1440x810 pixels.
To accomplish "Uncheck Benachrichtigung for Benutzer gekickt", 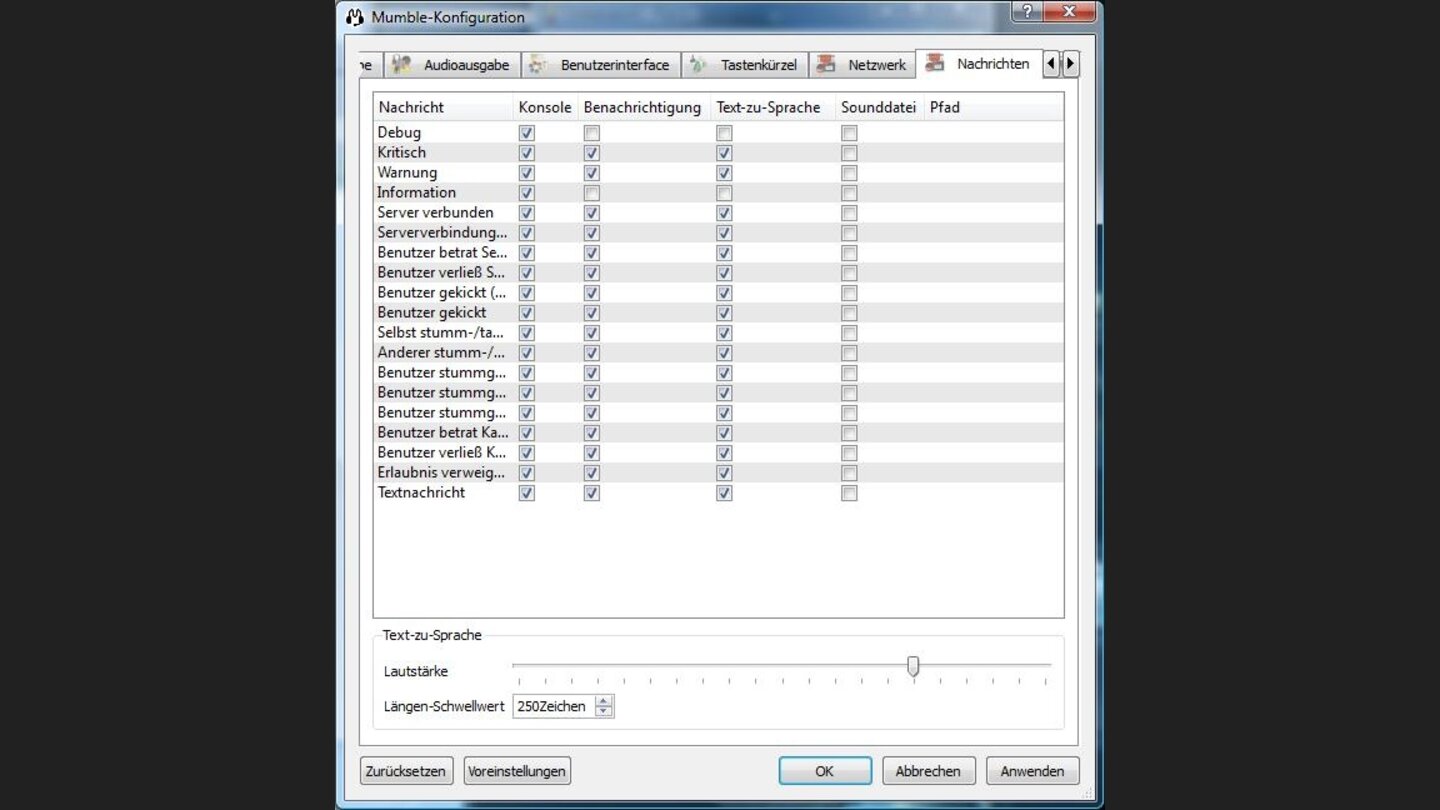I will [x=592, y=313].
